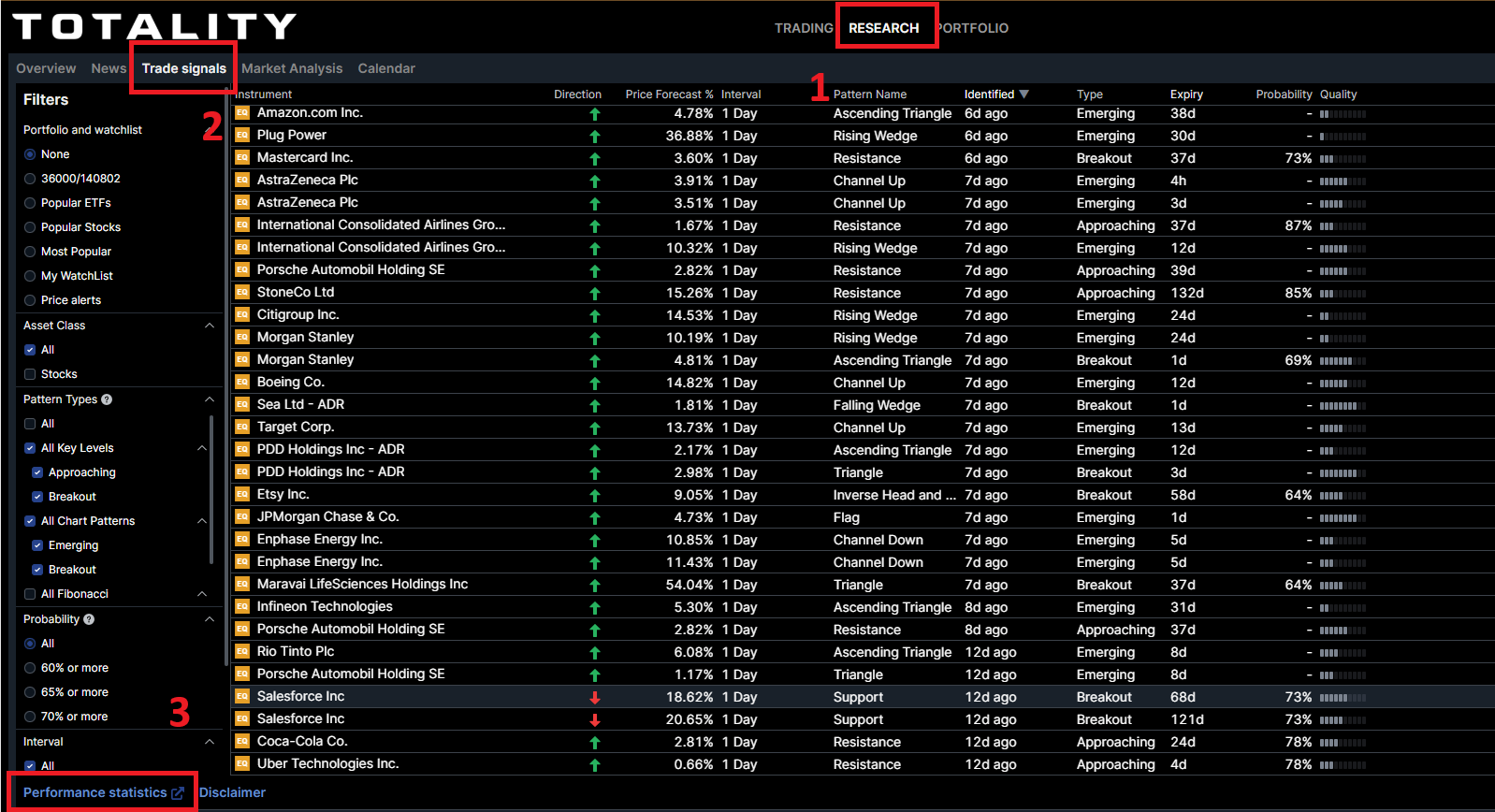
Task: Sort by the Price Forecast % column header
Action: [x=669, y=94]
